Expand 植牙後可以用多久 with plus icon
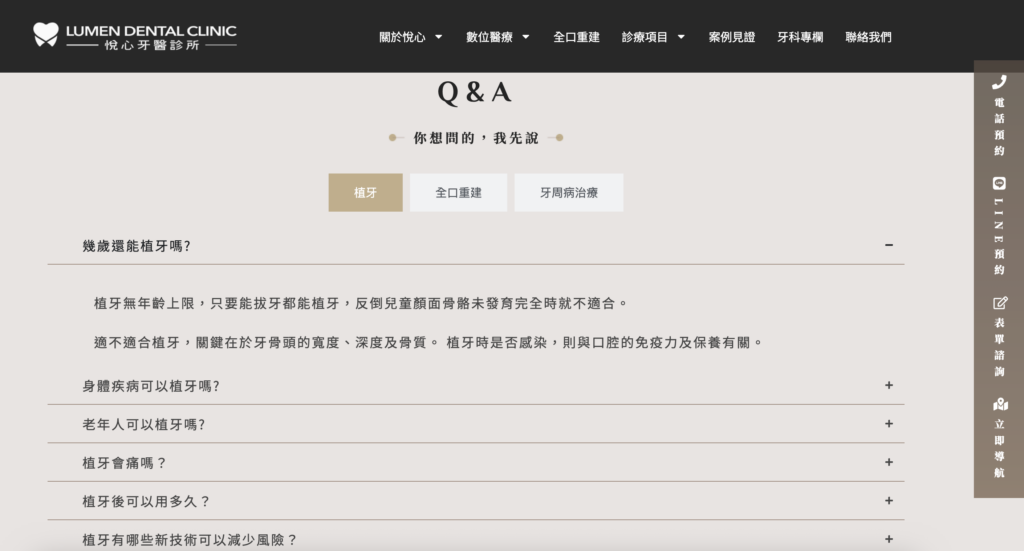This screenshot has width=1024, height=551. click(889, 501)
